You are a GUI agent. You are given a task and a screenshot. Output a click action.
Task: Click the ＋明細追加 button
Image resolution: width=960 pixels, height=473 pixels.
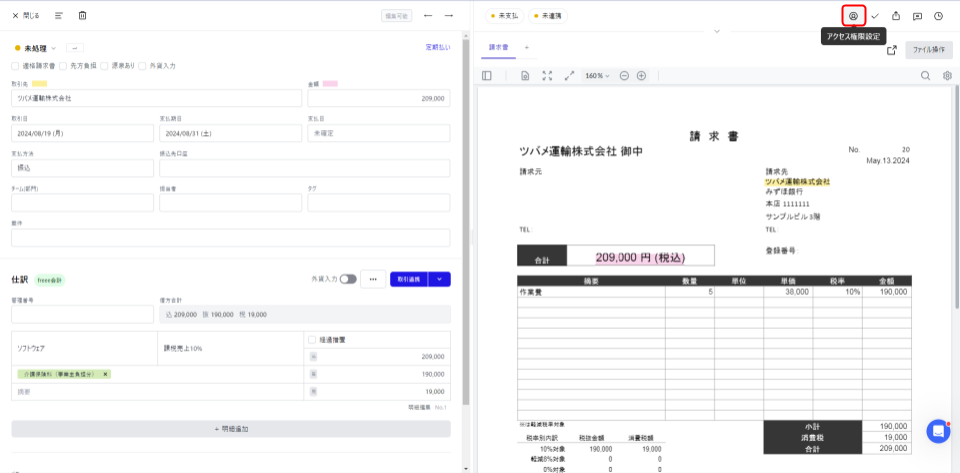point(231,429)
